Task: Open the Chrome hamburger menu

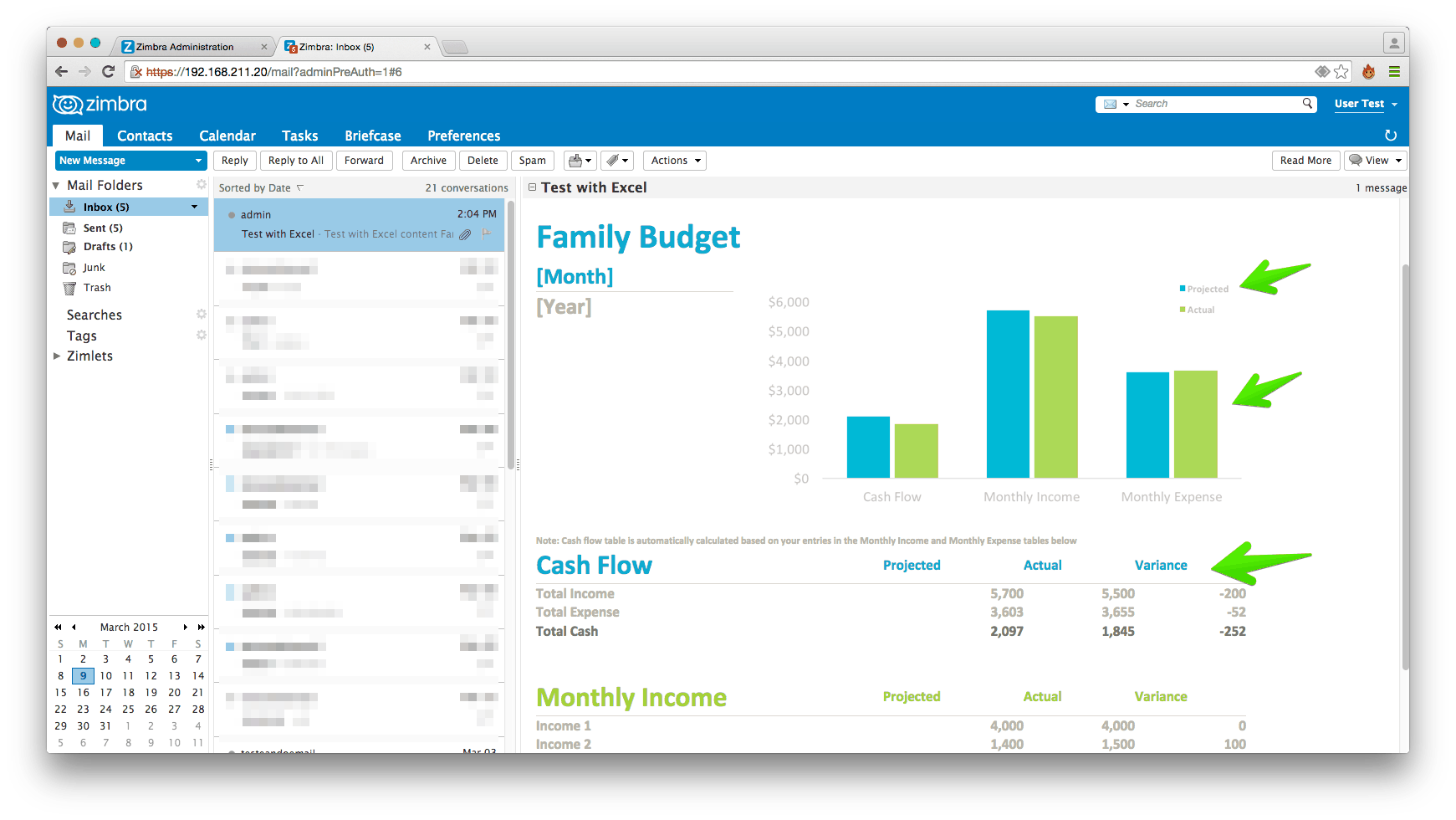Action: (x=1394, y=72)
